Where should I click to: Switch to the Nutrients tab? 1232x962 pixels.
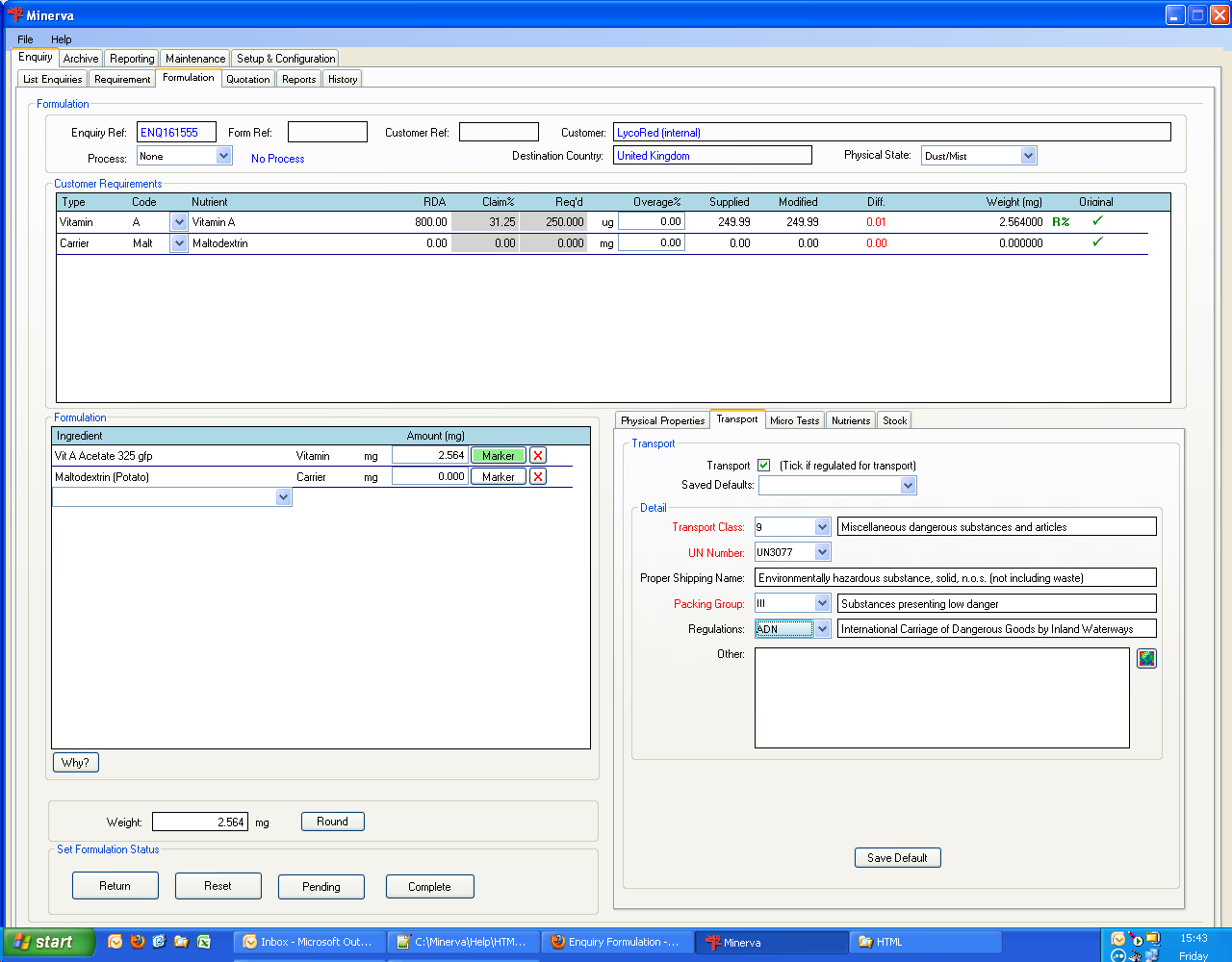[851, 420]
